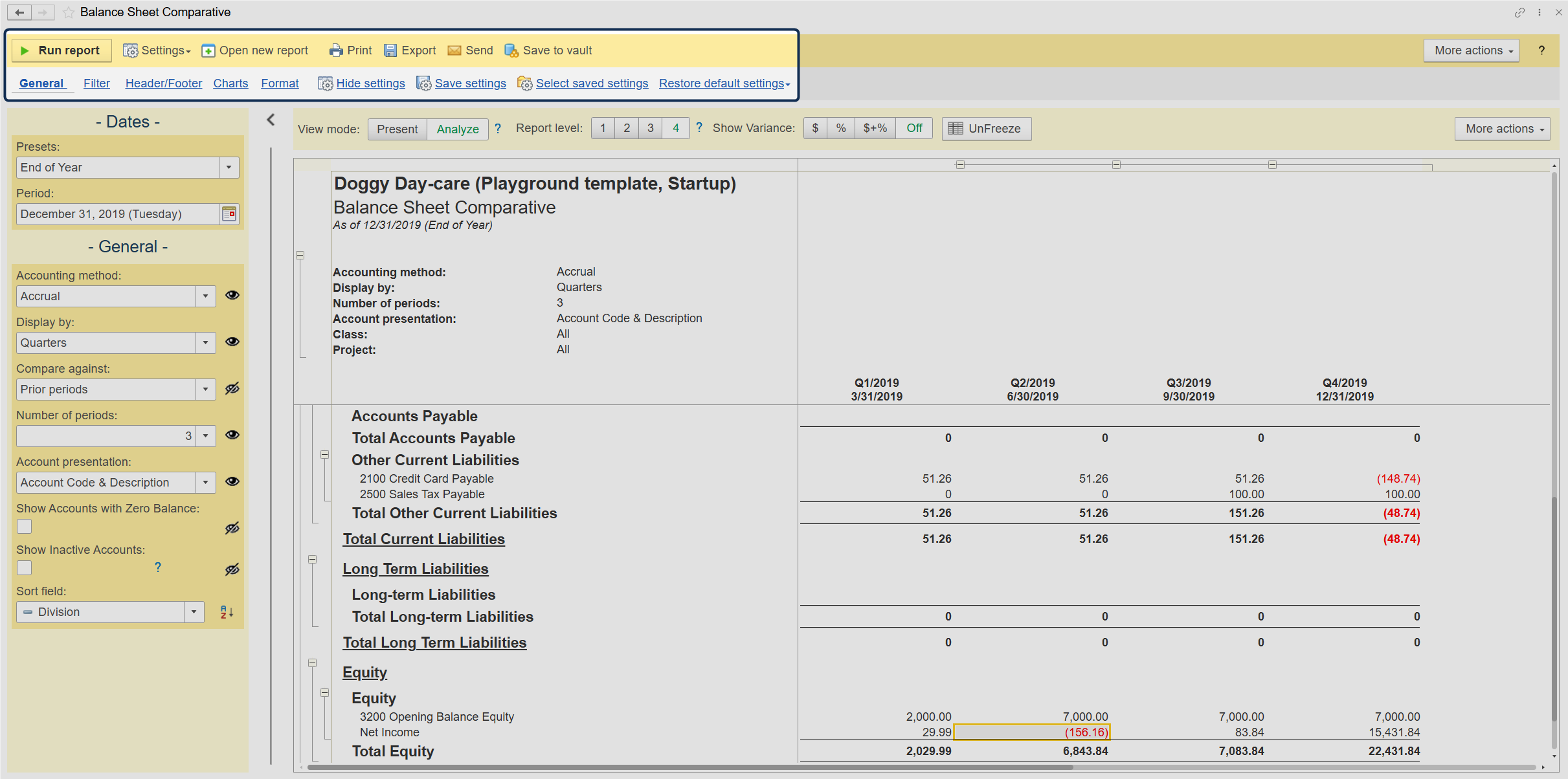The width and height of the screenshot is (1568, 779).
Task: Check Show Accounts with Zero Balance box
Action: [25, 527]
